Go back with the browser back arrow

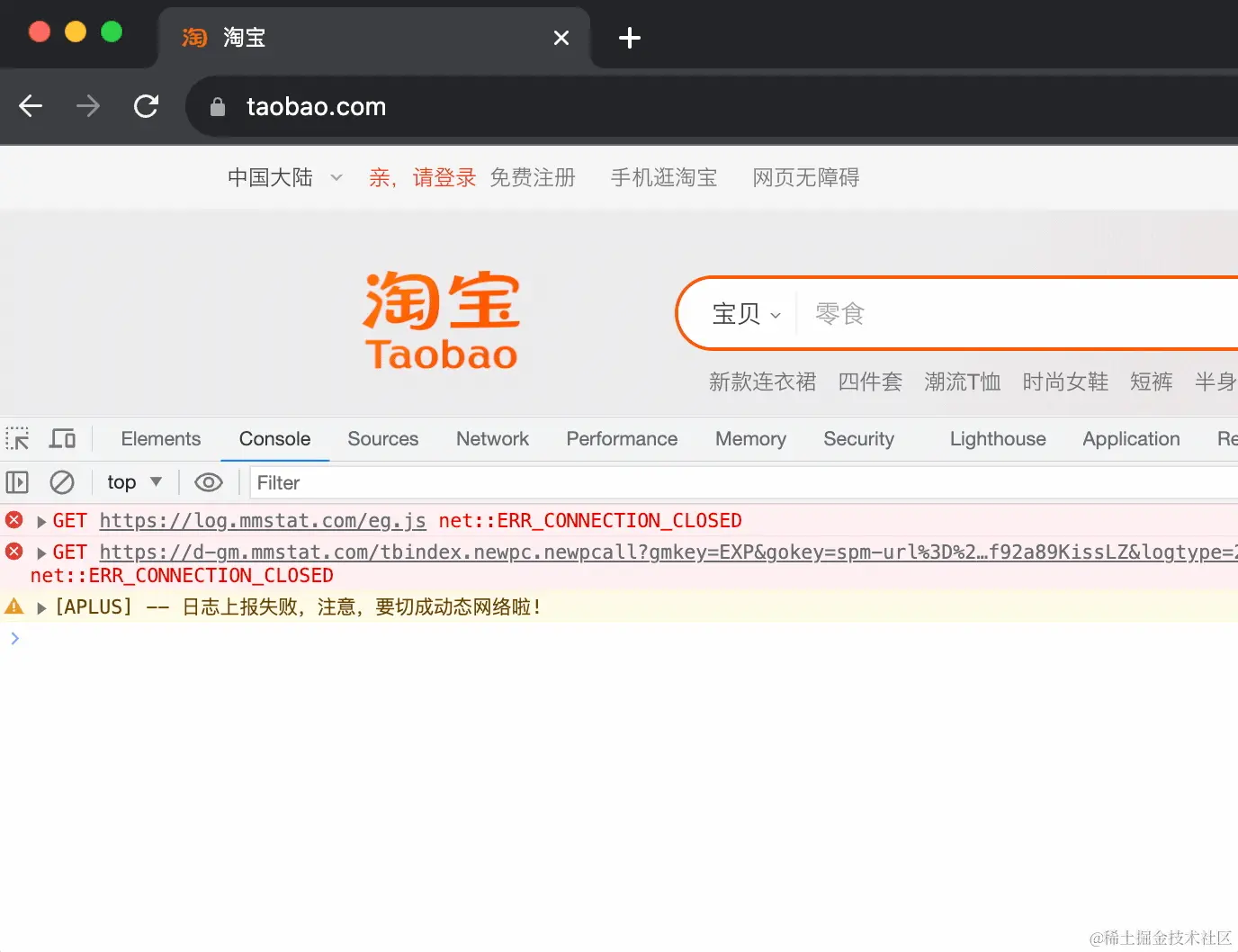tap(31, 106)
